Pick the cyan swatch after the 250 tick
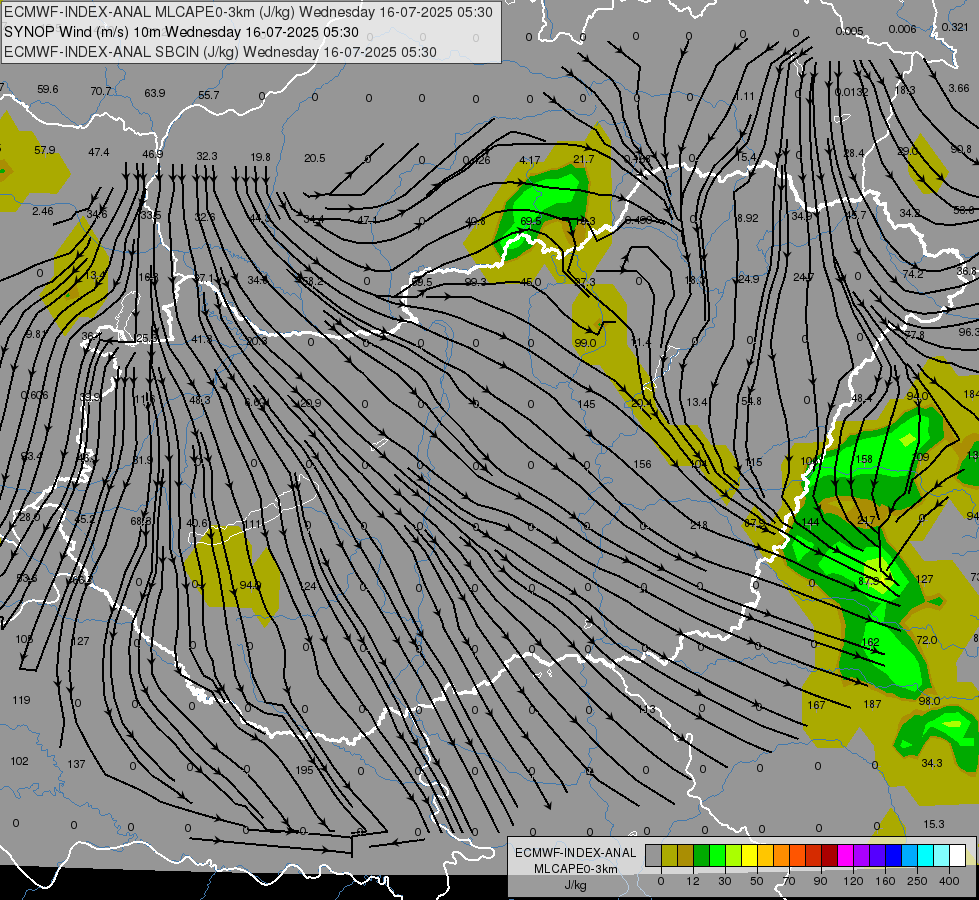This screenshot has width=979, height=900. click(x=925, y=855)
